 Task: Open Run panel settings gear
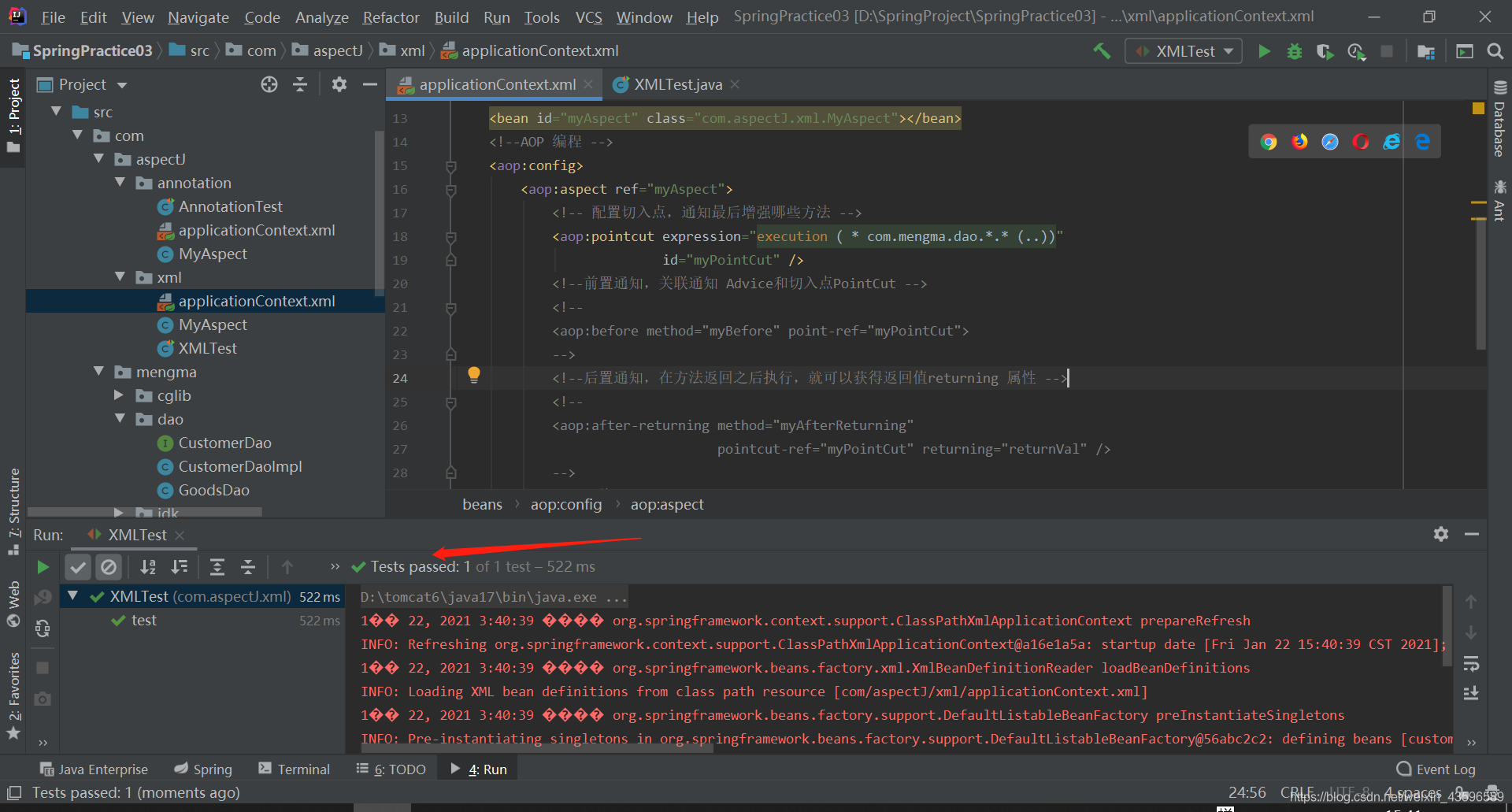(1441, 534)
